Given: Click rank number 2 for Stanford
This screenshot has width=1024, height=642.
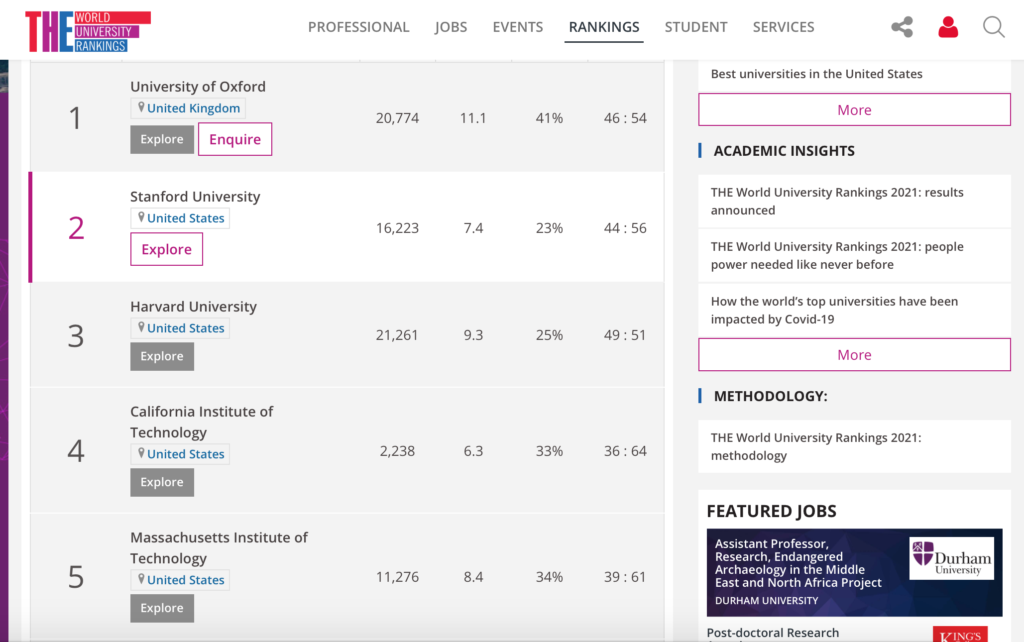Looking at the screenshot, I should [x=76, y=228].
